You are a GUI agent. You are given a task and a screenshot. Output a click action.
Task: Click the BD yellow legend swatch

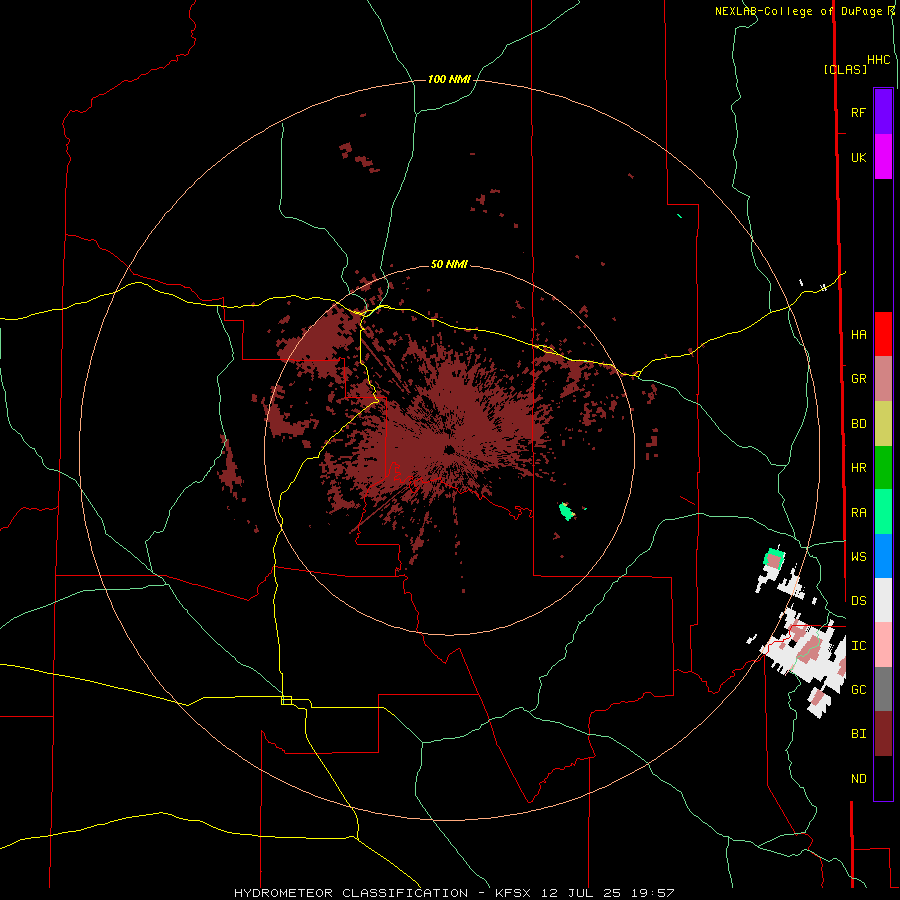point(883,424)
